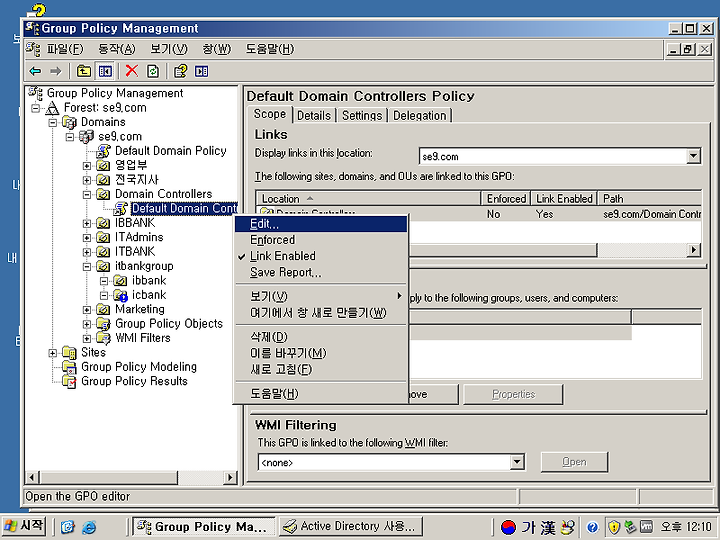This screenshot has width=720, height=540.
Task: Collapse the Domains tree node
Action: tap(53, 123)
